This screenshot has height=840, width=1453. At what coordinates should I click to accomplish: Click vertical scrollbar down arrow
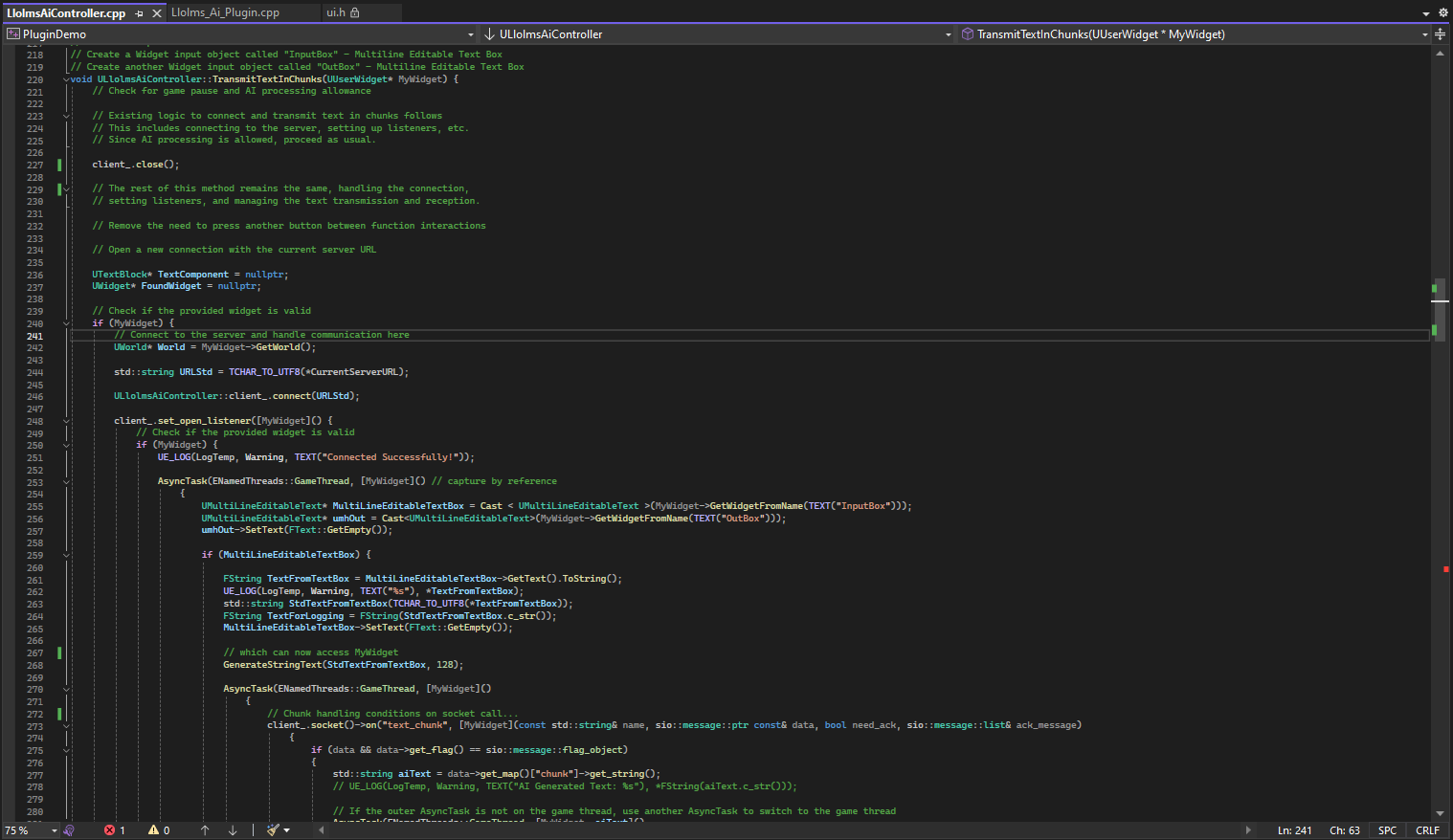click(1440, 813)
